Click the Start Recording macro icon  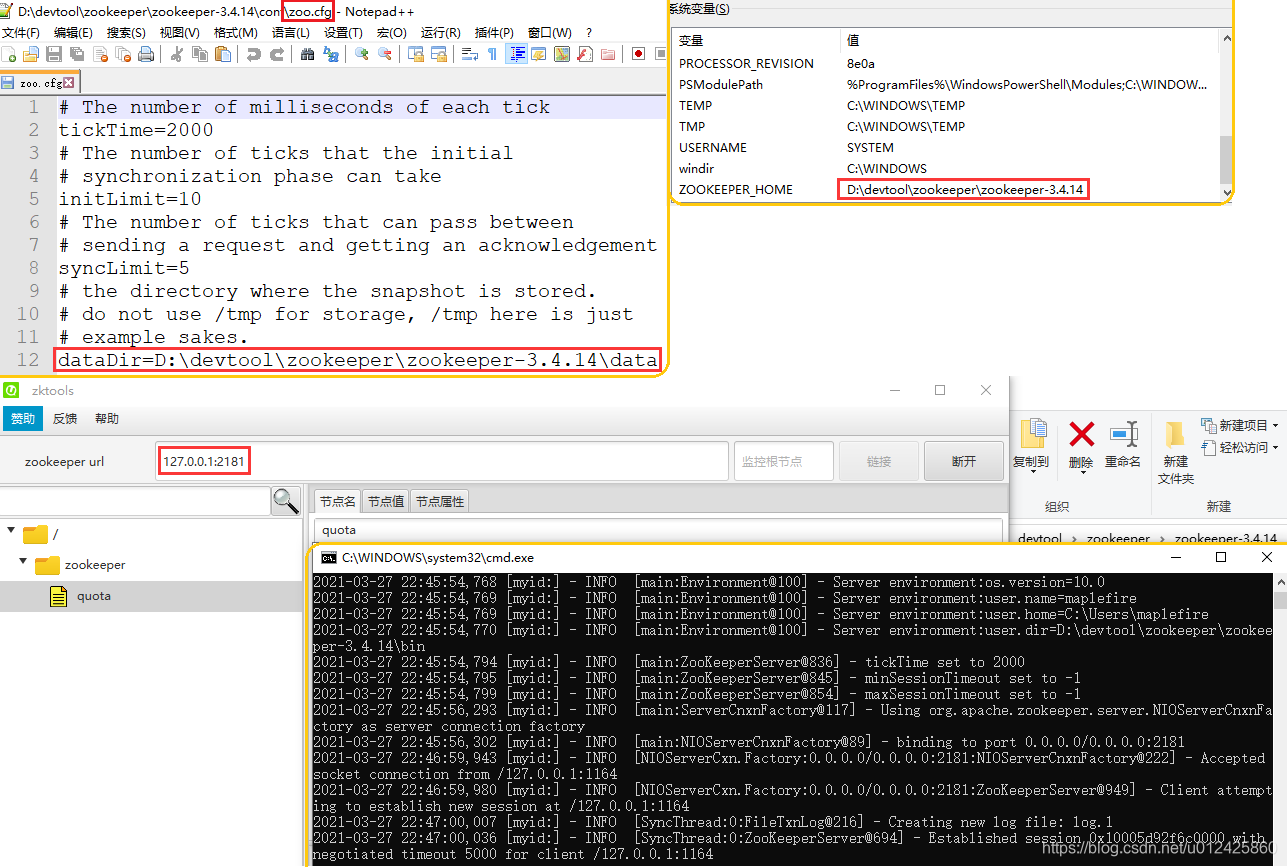pyautogui.click(x=638, y=54)
